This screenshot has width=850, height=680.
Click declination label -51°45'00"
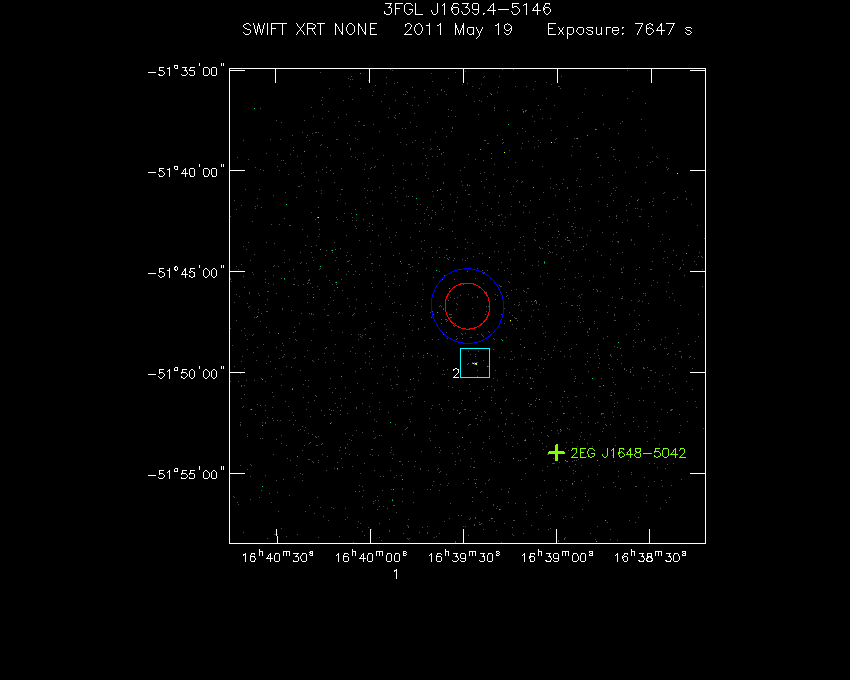tap(186, 272)
